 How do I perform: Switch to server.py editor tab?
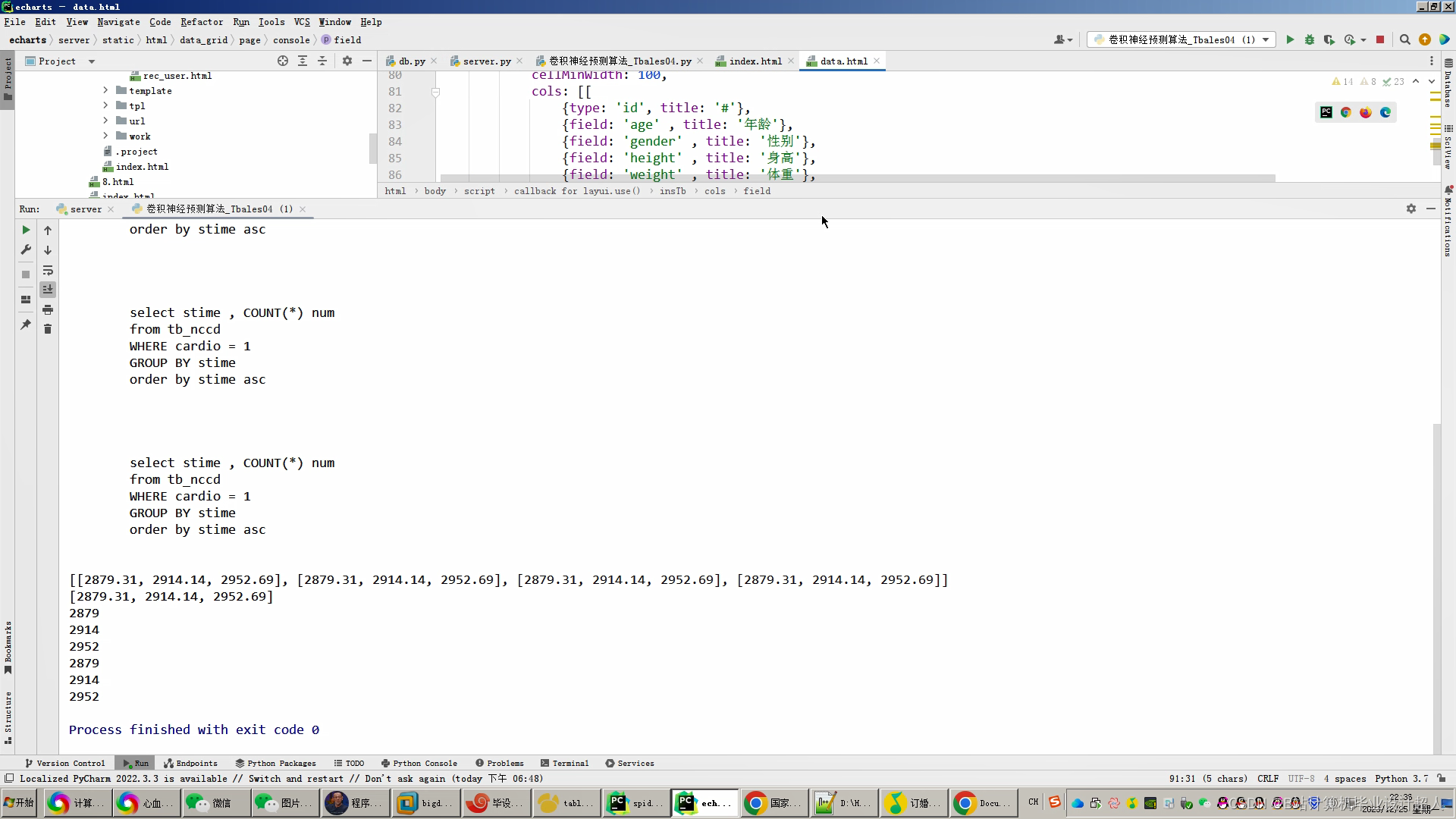(x=486, y=61)
